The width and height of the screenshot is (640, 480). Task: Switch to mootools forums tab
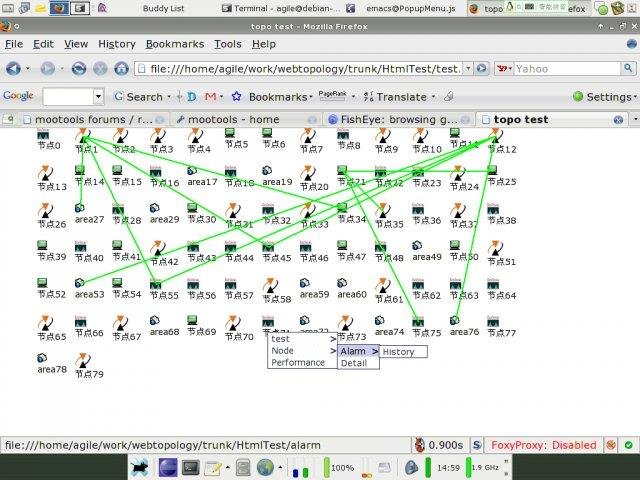click(x=94, y=120)
